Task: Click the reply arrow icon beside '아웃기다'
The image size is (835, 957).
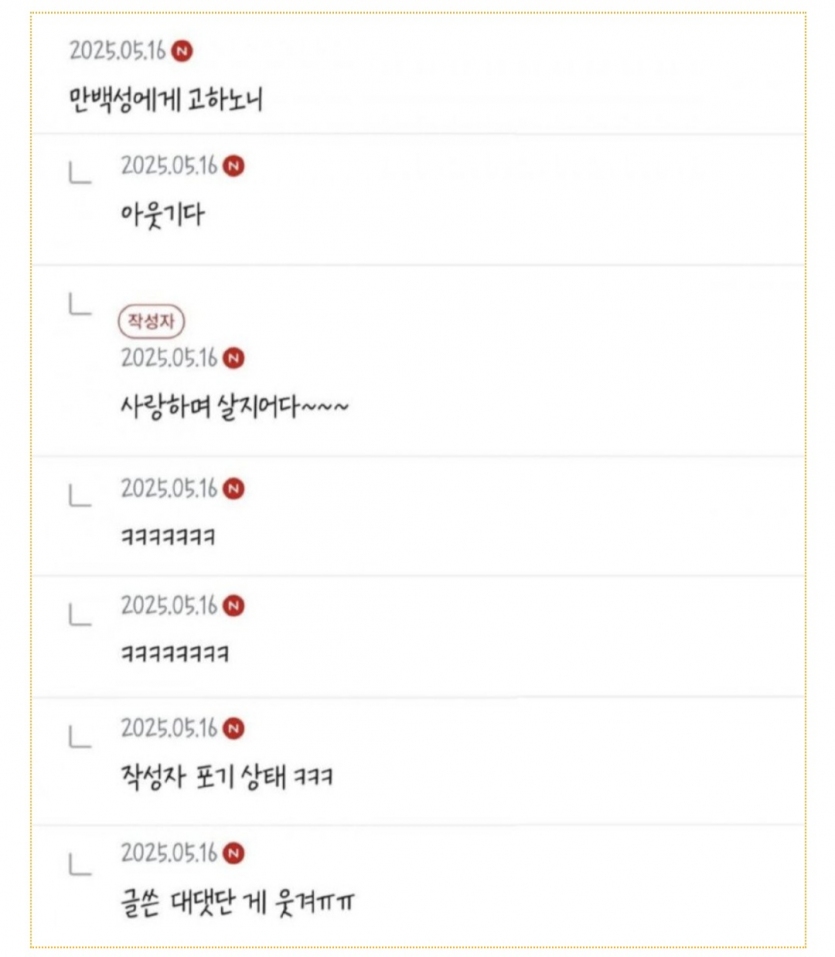Action: click(x=80, y=172)
